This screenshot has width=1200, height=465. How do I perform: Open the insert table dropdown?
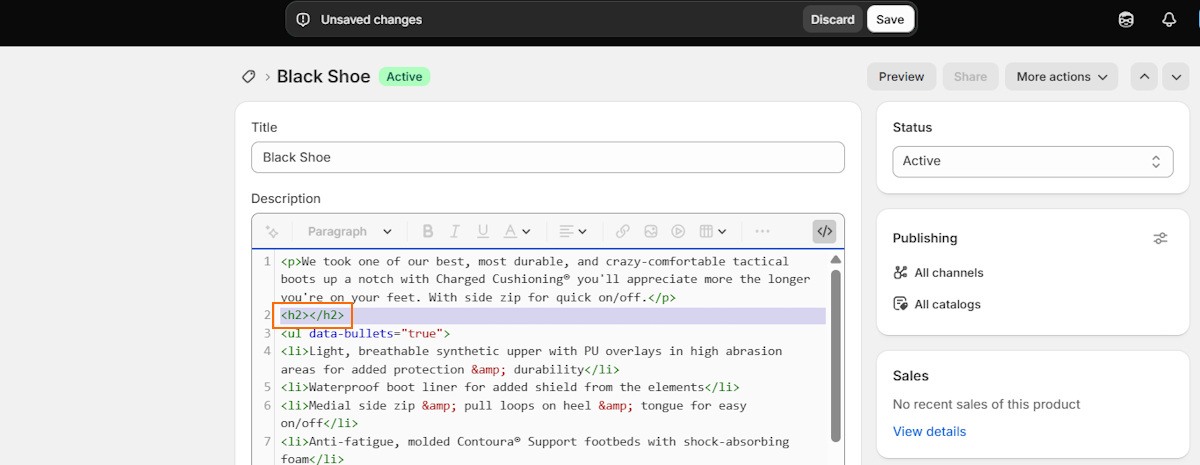[713, 231]
